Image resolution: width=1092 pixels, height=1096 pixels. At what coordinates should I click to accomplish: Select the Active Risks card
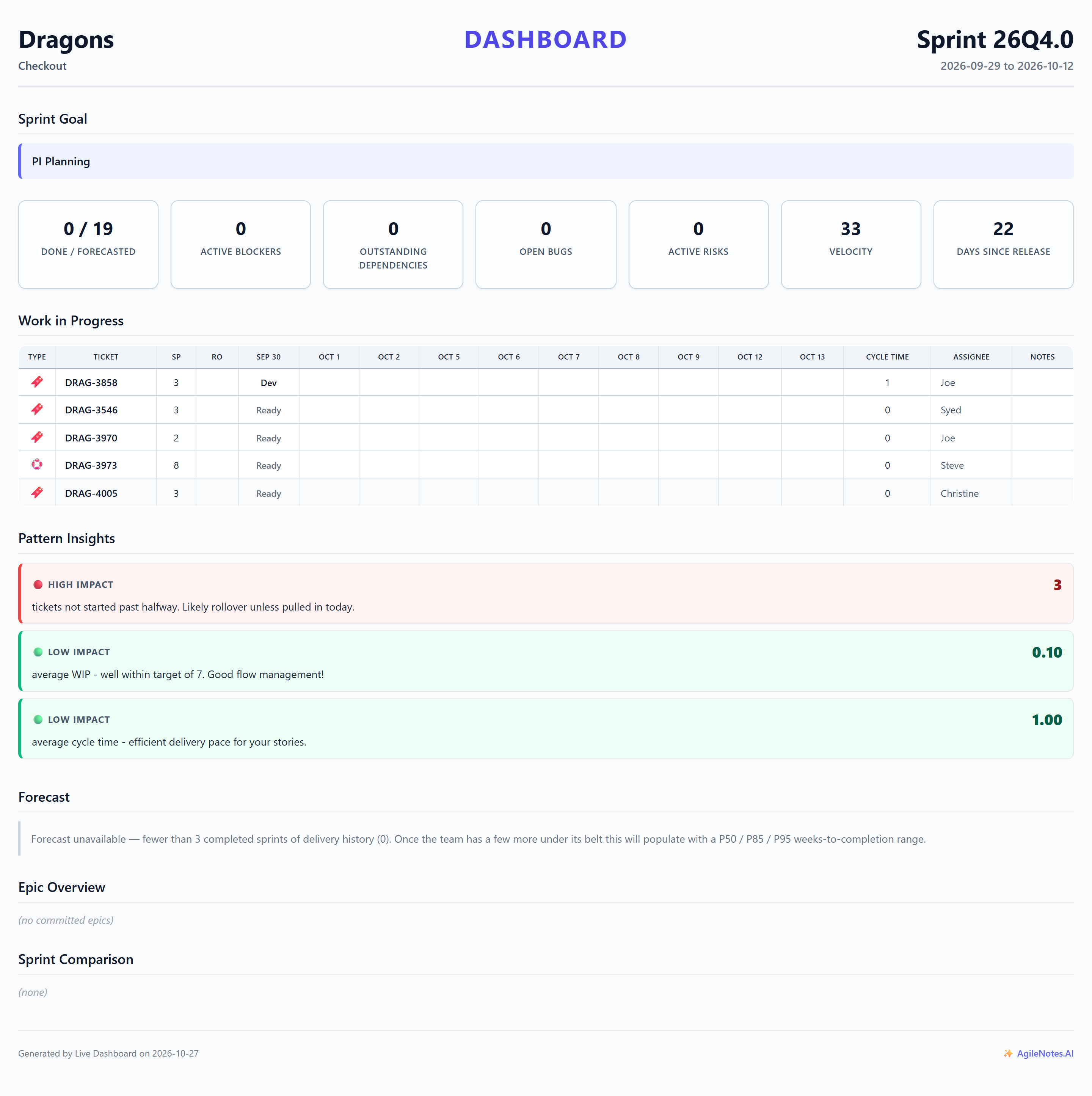[698, 245]
